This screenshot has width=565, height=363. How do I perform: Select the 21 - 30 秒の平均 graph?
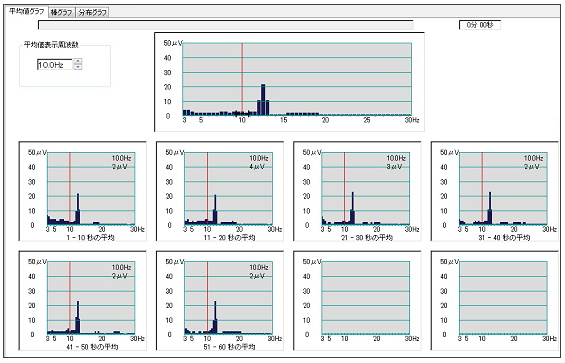tap(357, 191)
